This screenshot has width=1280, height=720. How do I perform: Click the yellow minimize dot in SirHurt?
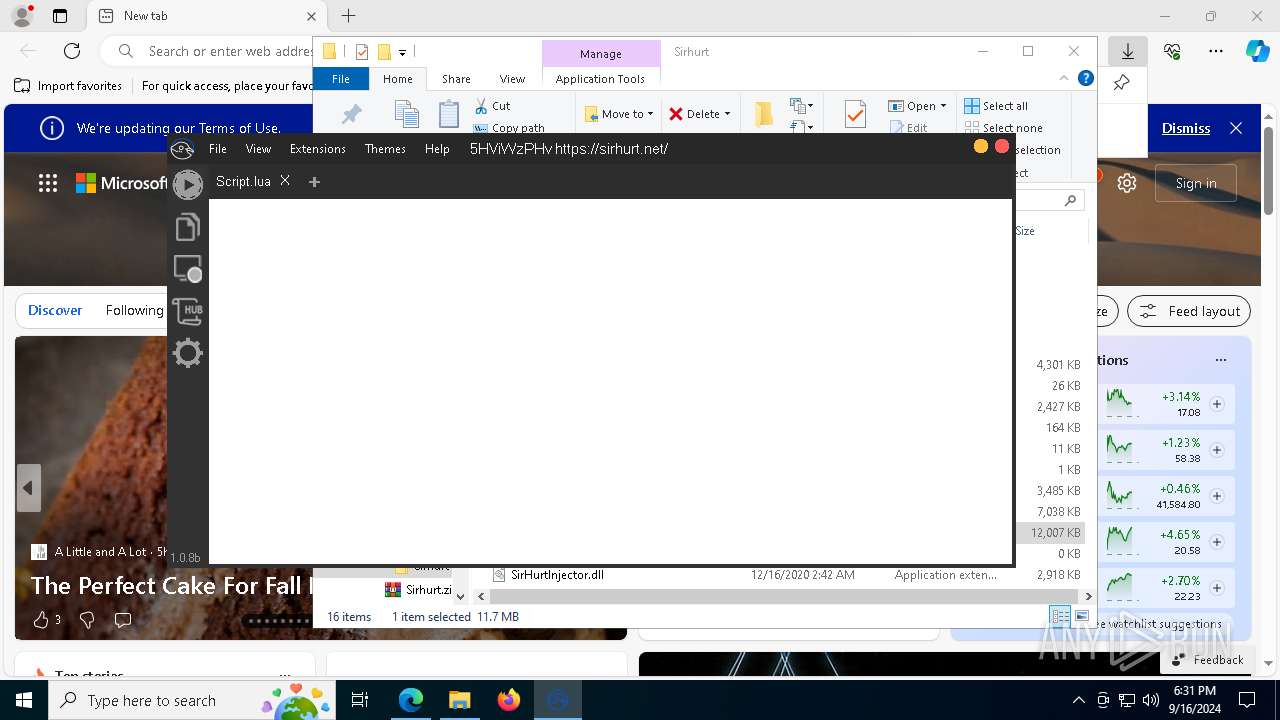pyautogui.click(x=980, y=147)
